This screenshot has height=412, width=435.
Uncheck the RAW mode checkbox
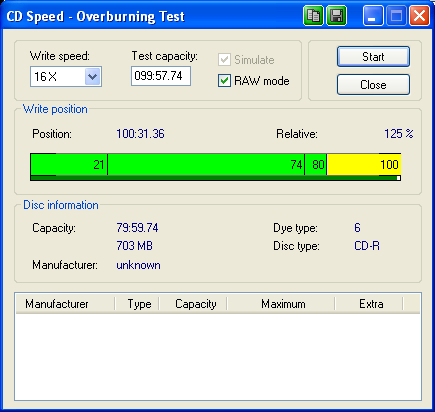pos(224,81)
